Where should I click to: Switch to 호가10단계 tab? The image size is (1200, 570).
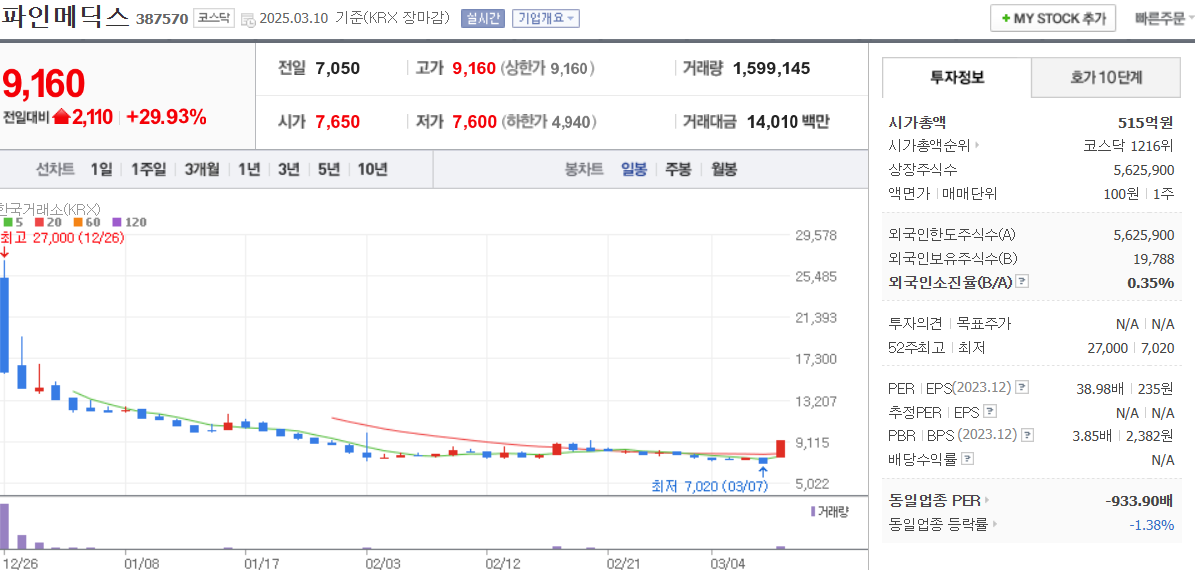(x=1106, y=77)
